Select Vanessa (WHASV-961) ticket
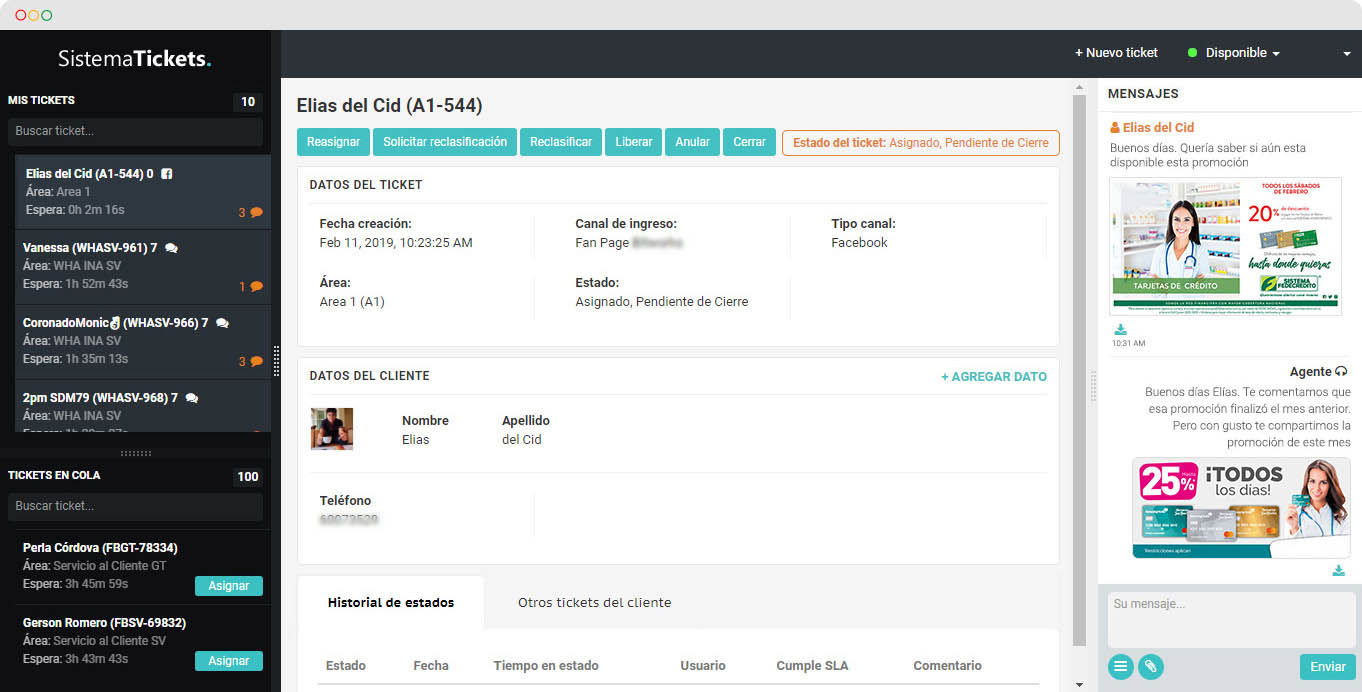 tap(143, 267)
